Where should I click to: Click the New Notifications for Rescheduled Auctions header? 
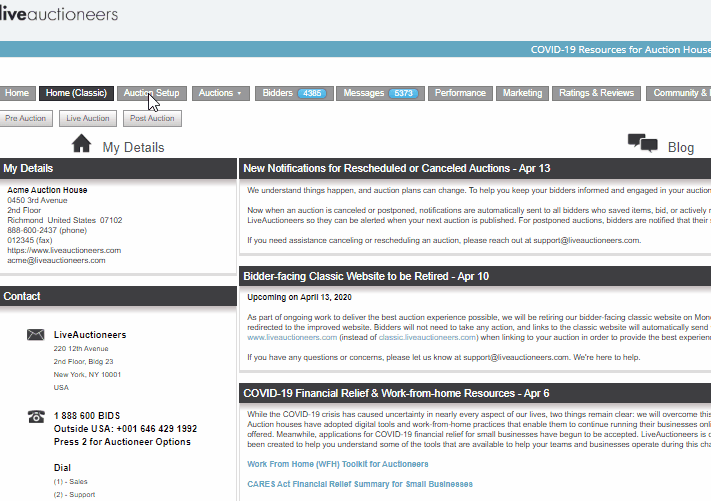coord(475,168)
